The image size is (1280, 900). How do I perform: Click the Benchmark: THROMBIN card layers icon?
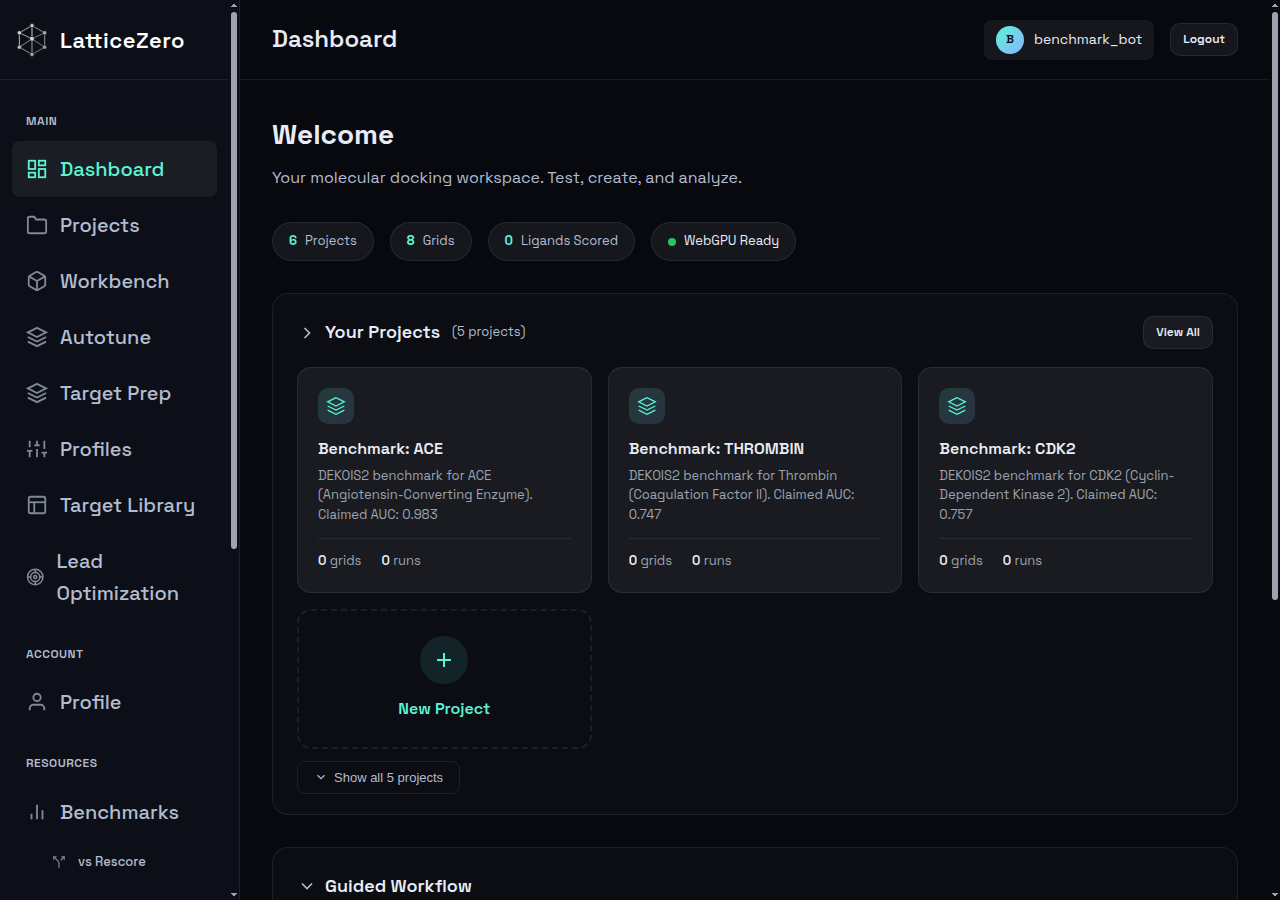647,406
